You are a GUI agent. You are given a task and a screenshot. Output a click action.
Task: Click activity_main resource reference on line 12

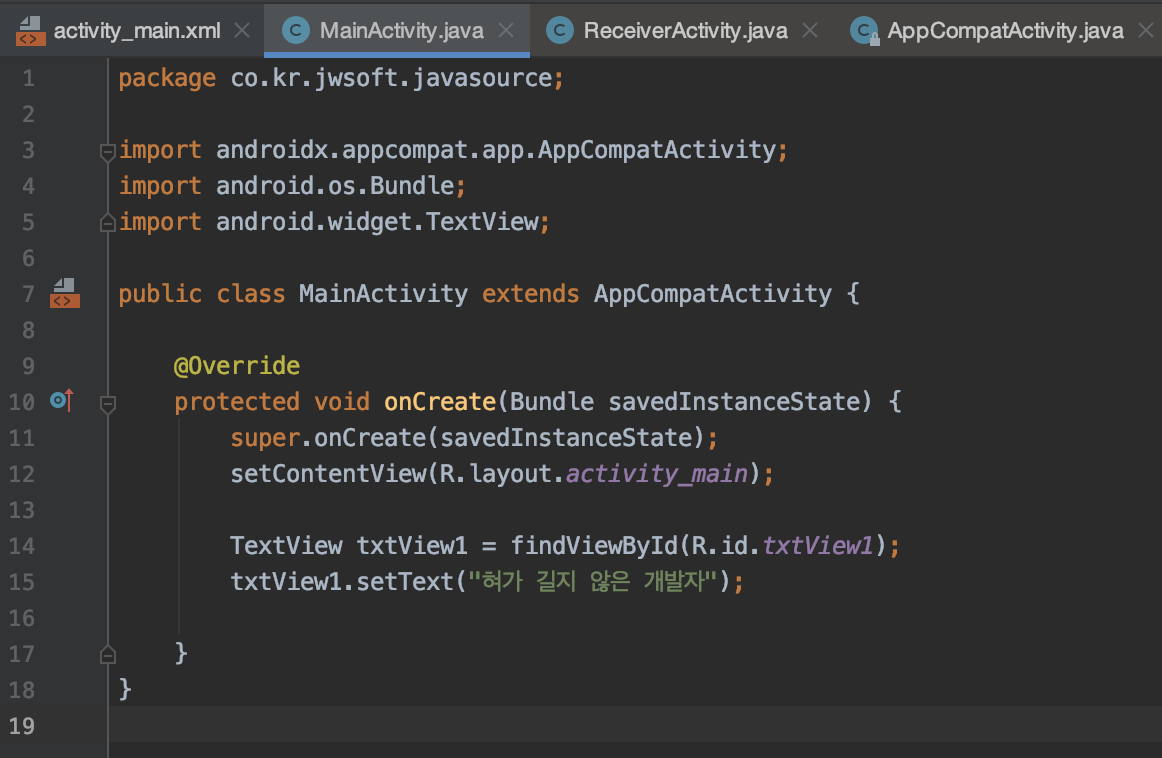coord(657,473)
